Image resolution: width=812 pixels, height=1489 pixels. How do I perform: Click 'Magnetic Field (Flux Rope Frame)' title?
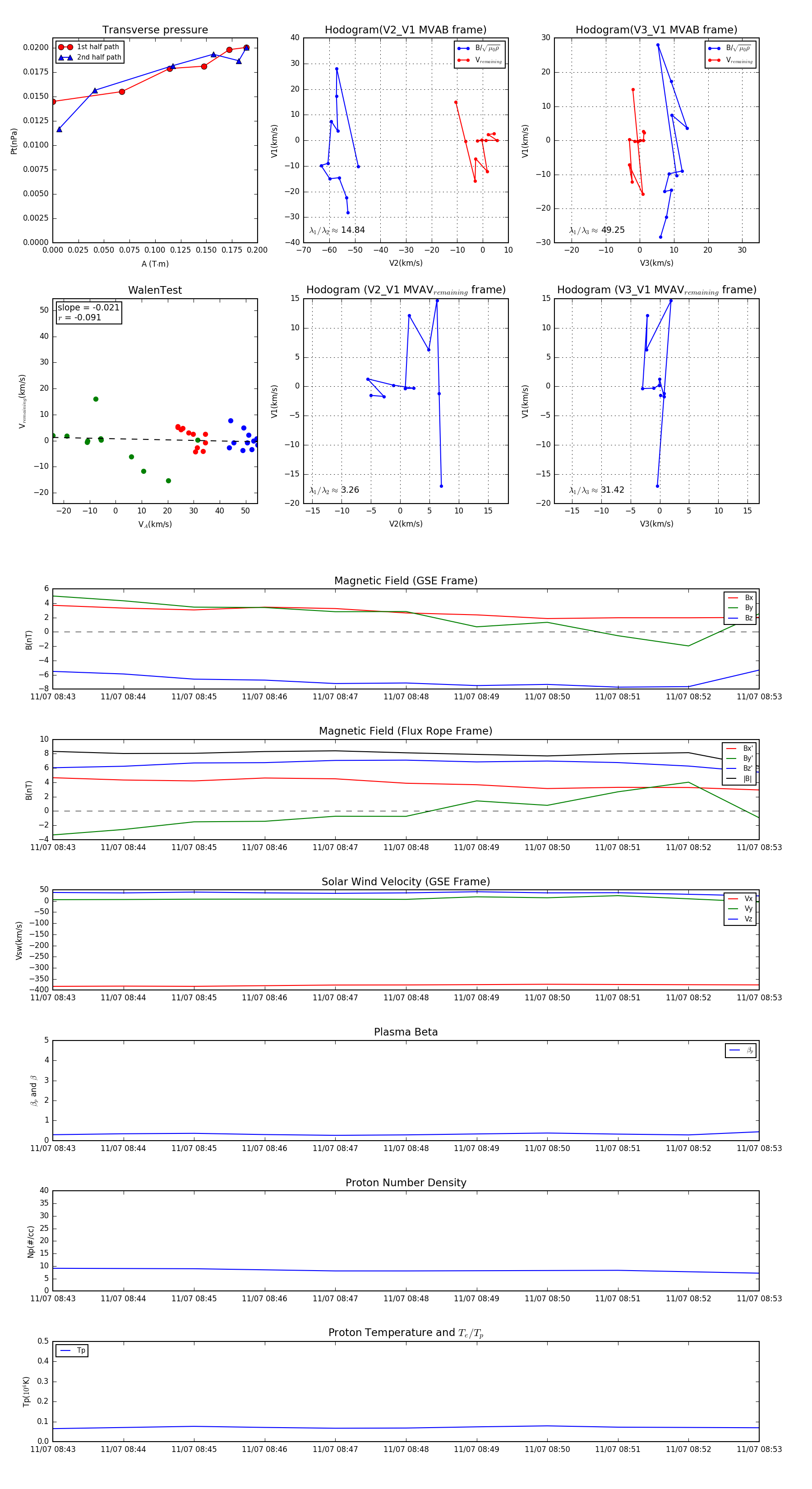(406, 731)
